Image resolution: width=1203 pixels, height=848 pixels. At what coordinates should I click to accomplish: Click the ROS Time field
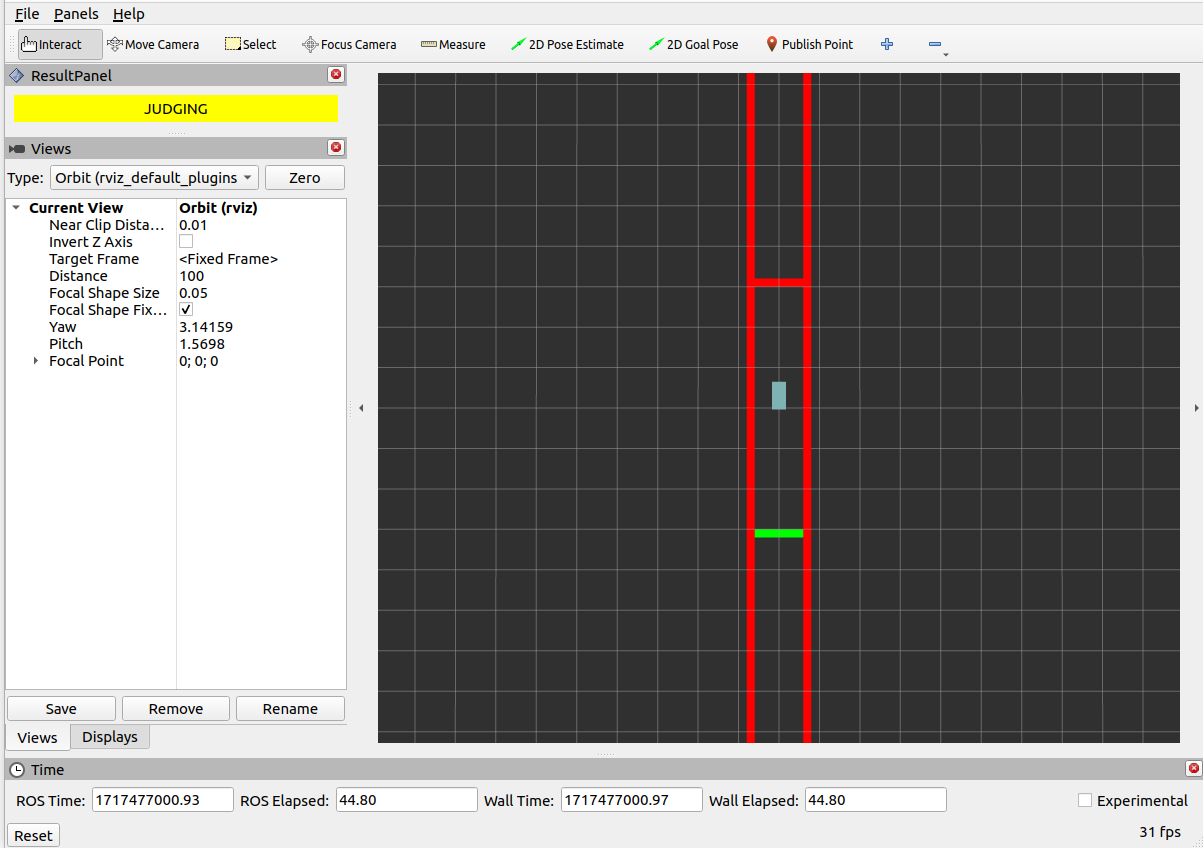tap(162, 800)
